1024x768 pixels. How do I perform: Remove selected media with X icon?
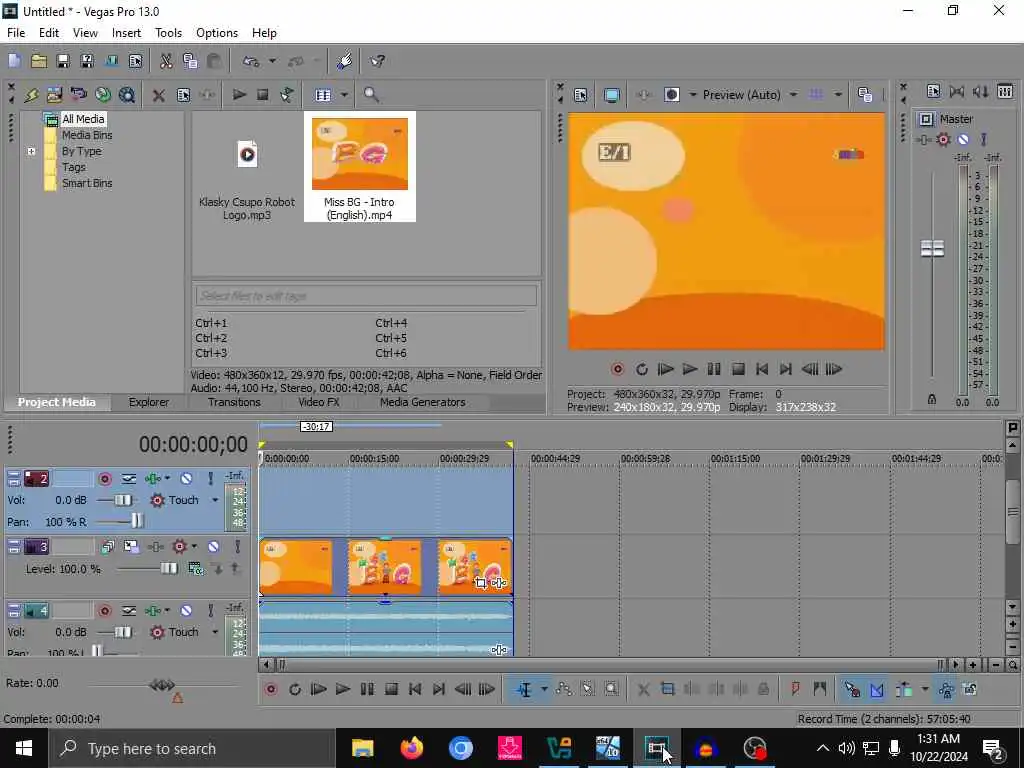click(158, 95)
